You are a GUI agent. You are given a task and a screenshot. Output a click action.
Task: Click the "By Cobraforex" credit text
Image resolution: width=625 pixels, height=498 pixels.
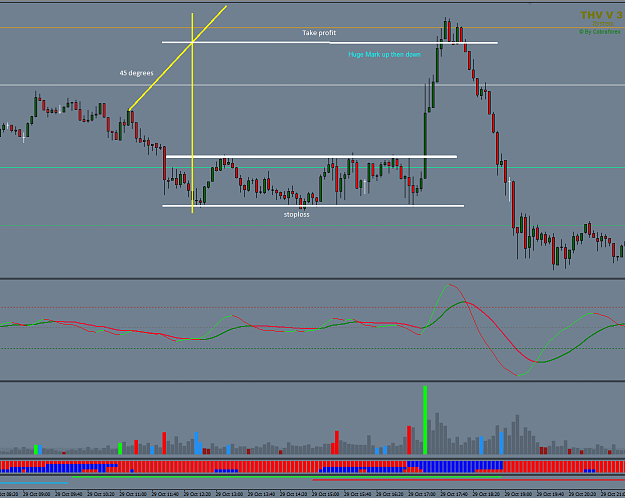click(x=599, y=31)
